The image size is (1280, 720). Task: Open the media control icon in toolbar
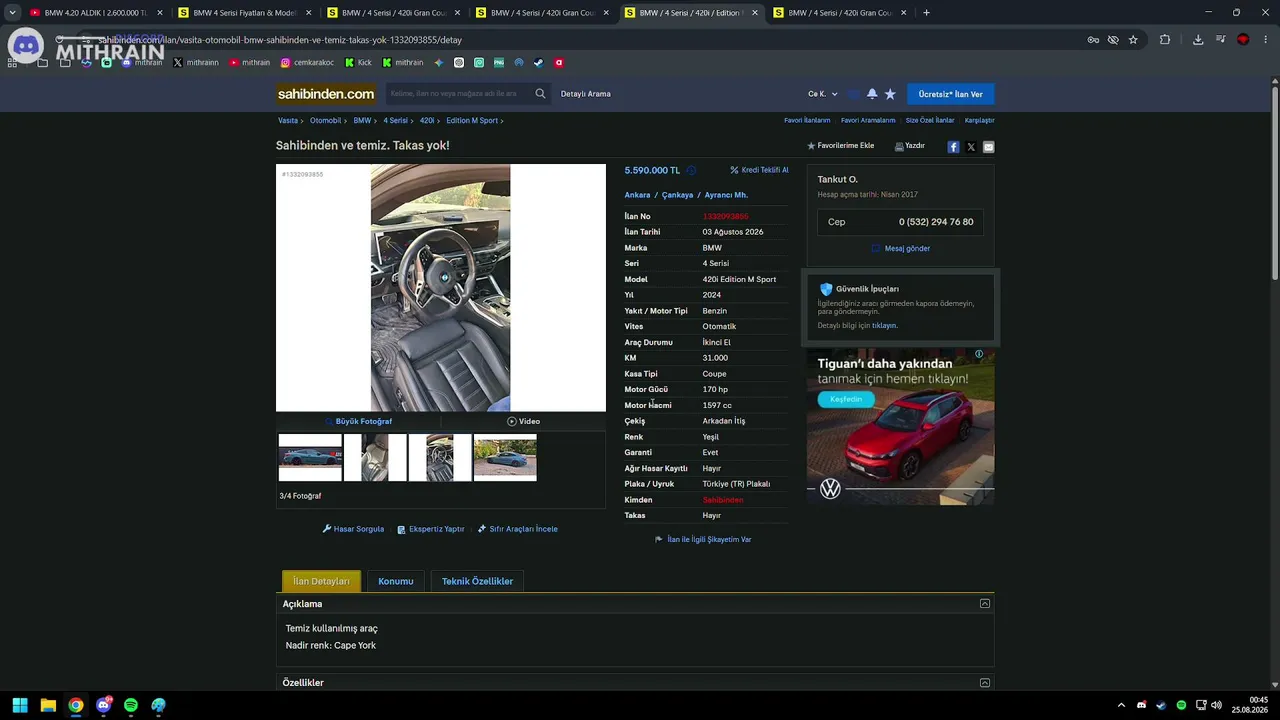(x=1221, y=40)
